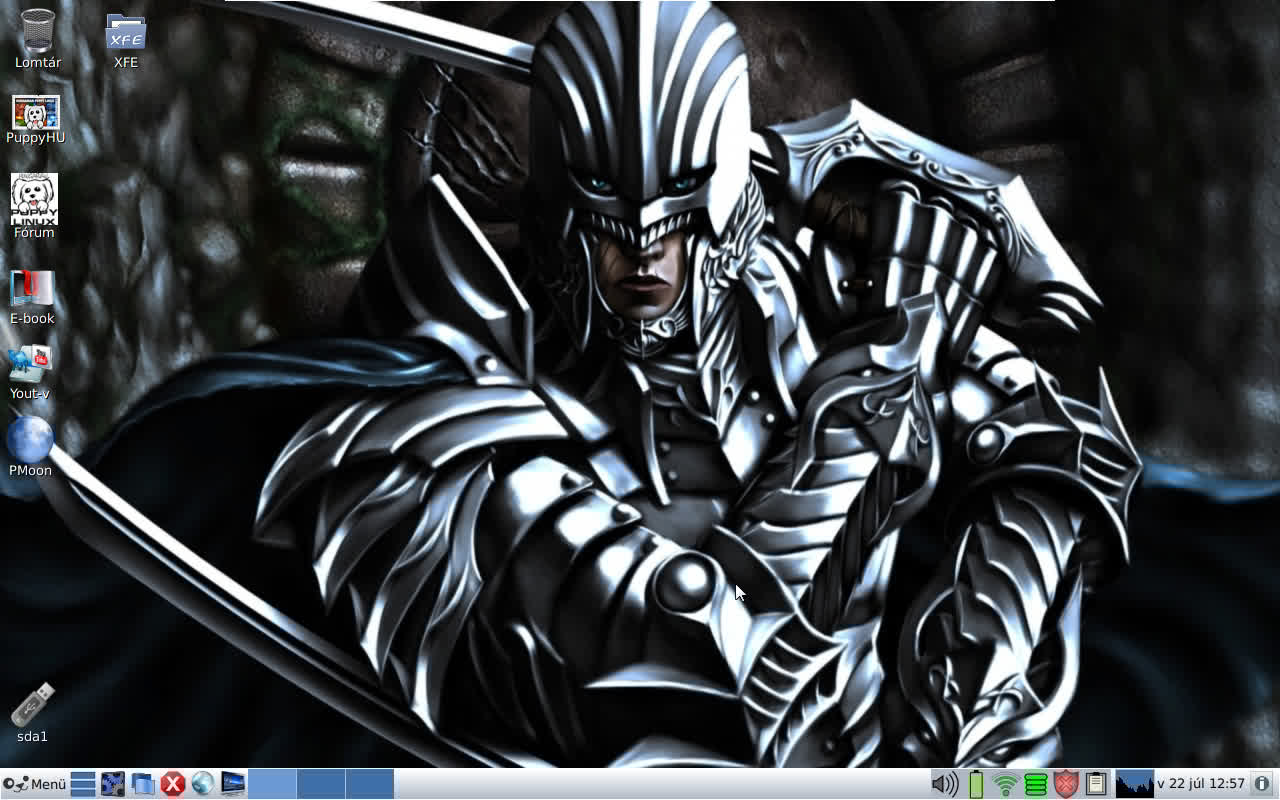
Task: Click the blue stacked windows icon in taskbar
Action: [143, 784]
